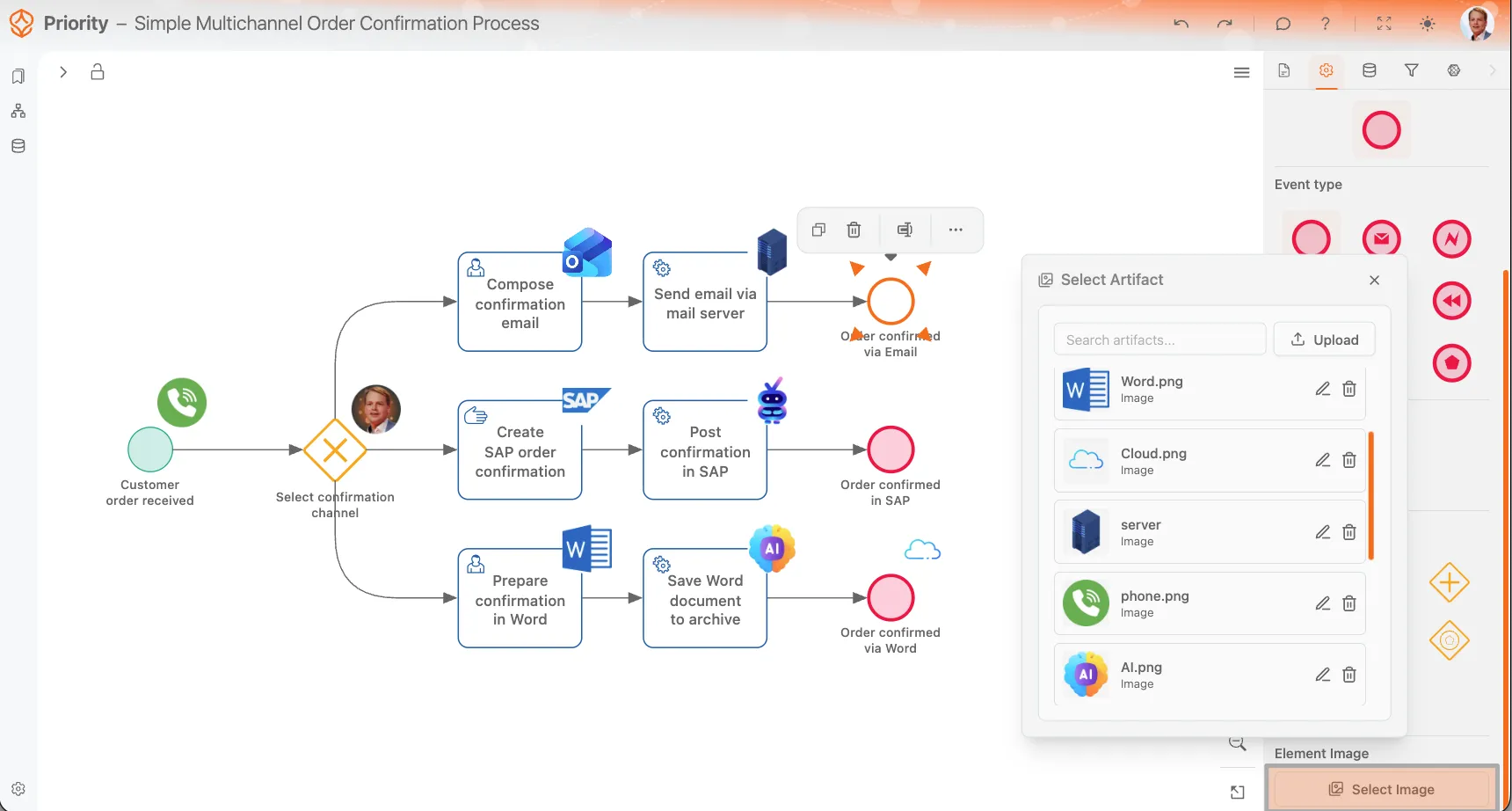The width and height of the screenshot is (1512, 811).
Task: Click the Upload button in Select Artifact dialog
Action: [x=1325, y=339]
